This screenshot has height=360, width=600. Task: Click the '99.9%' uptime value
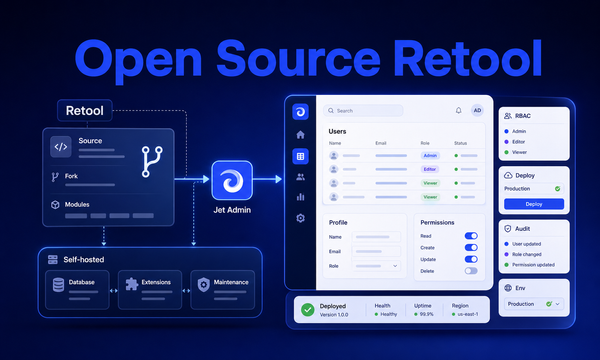(426, 314)
